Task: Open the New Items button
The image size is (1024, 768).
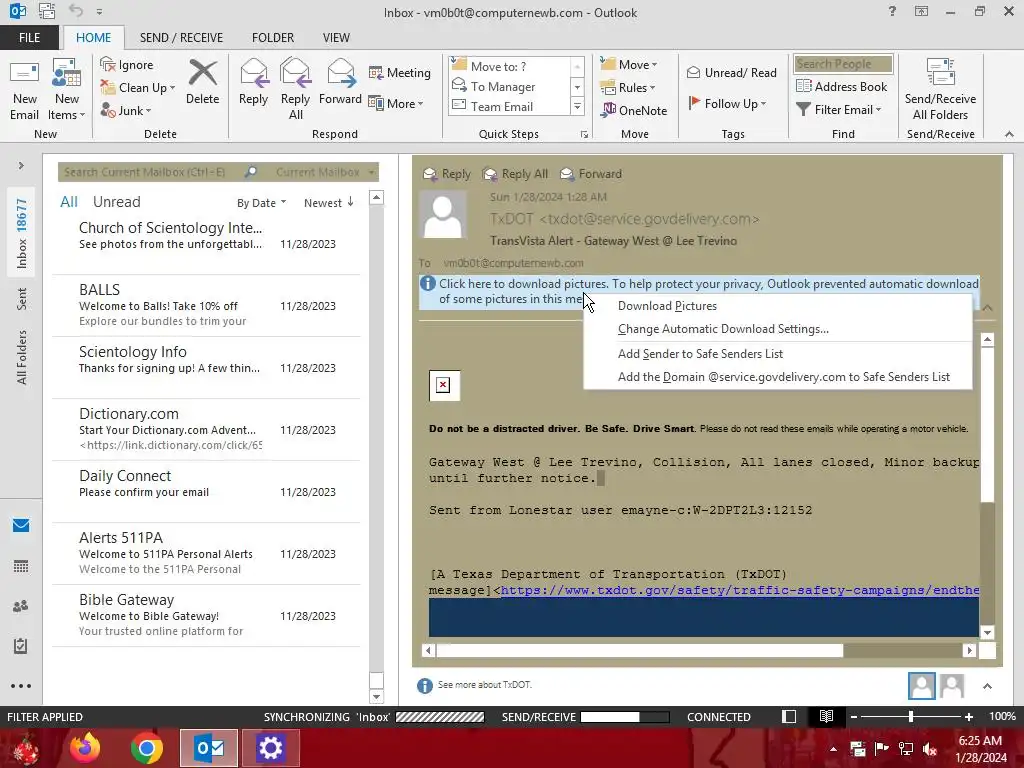Action: [x=67, y=90]
